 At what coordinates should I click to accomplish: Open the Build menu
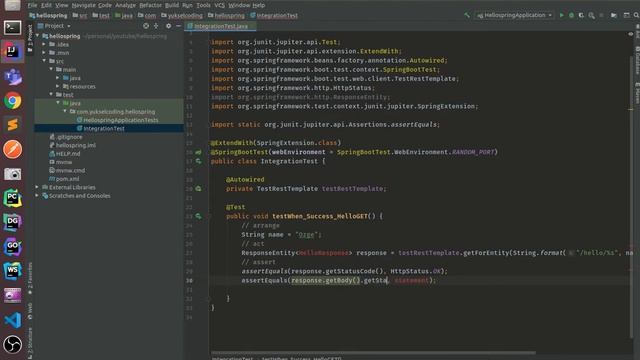[172, 5]
